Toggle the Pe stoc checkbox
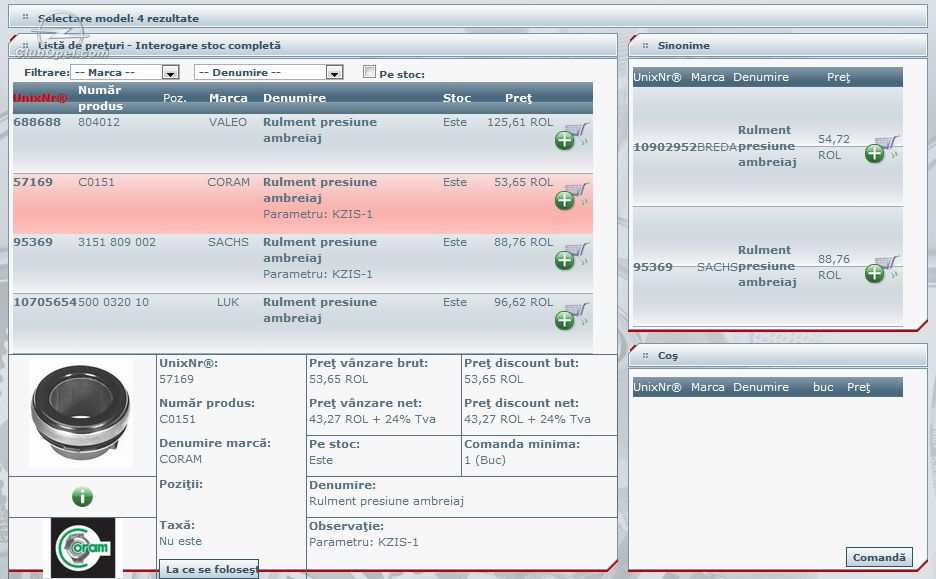Screen dimensions: 936x579 tap(370, 72)
